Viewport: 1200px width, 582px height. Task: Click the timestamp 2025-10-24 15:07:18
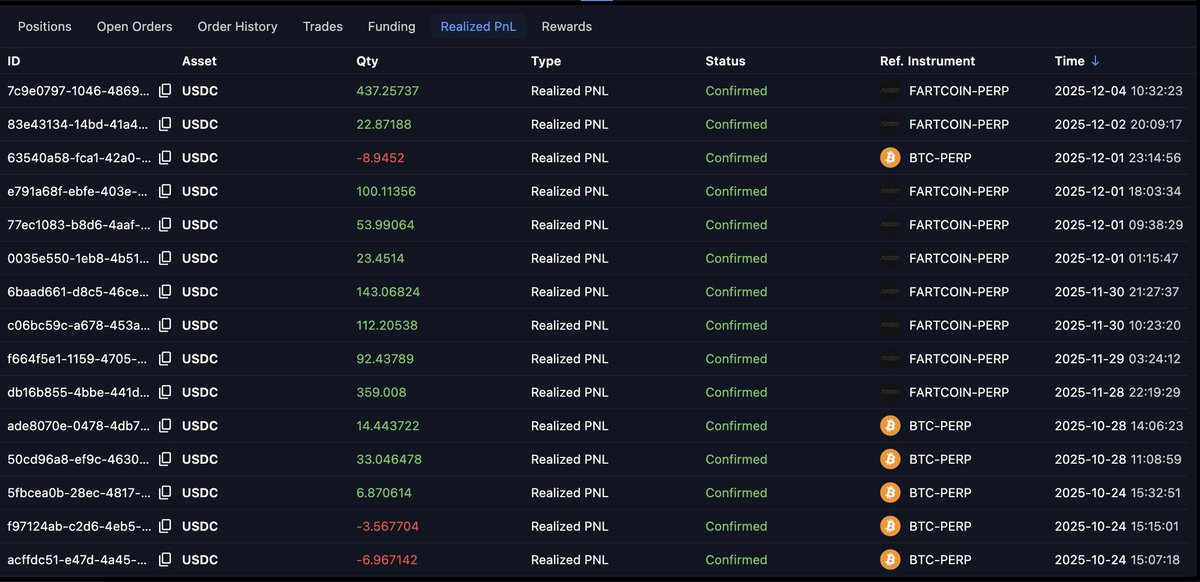[1119, 560]
